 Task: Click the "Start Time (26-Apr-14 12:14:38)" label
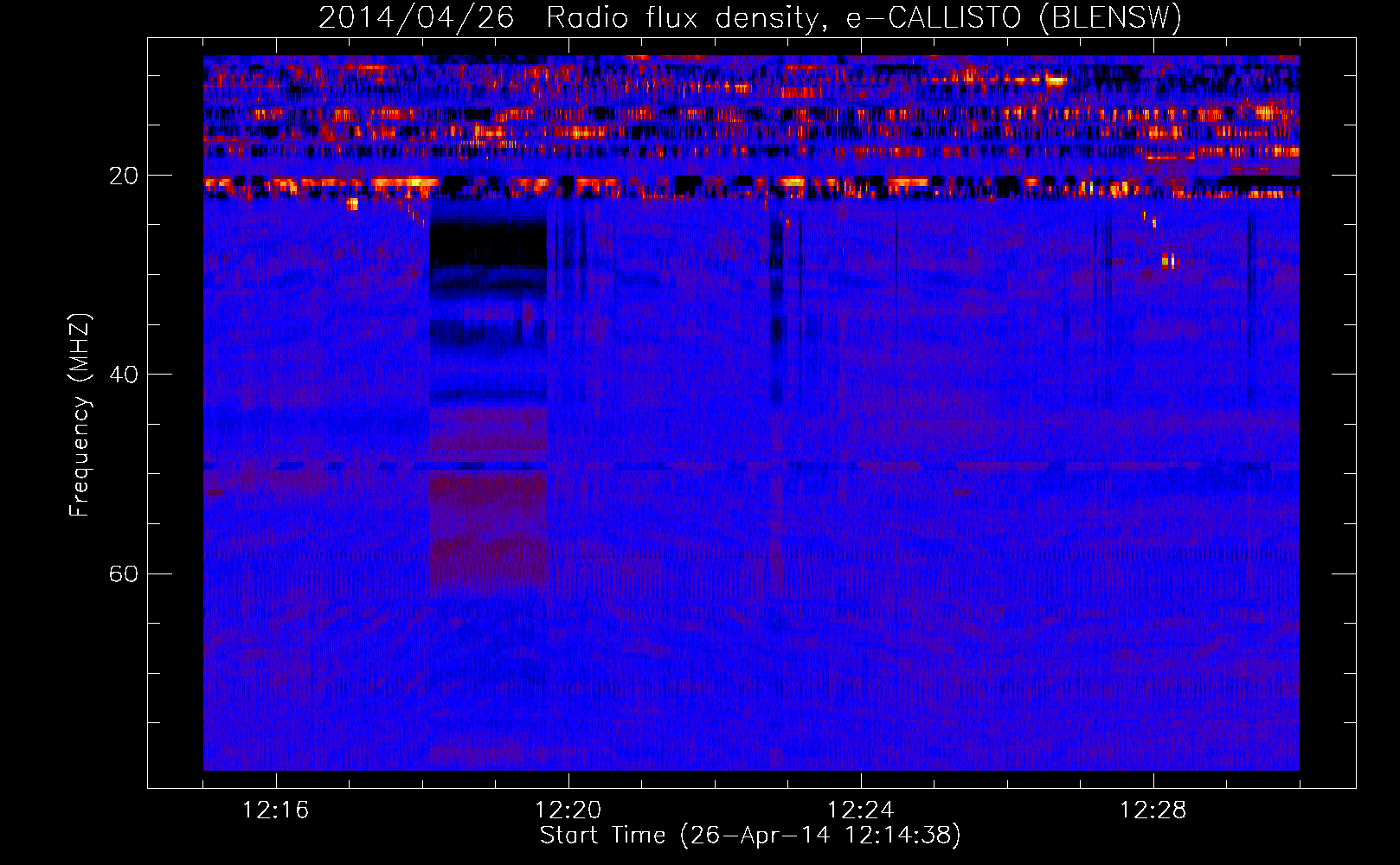[750, 836]
